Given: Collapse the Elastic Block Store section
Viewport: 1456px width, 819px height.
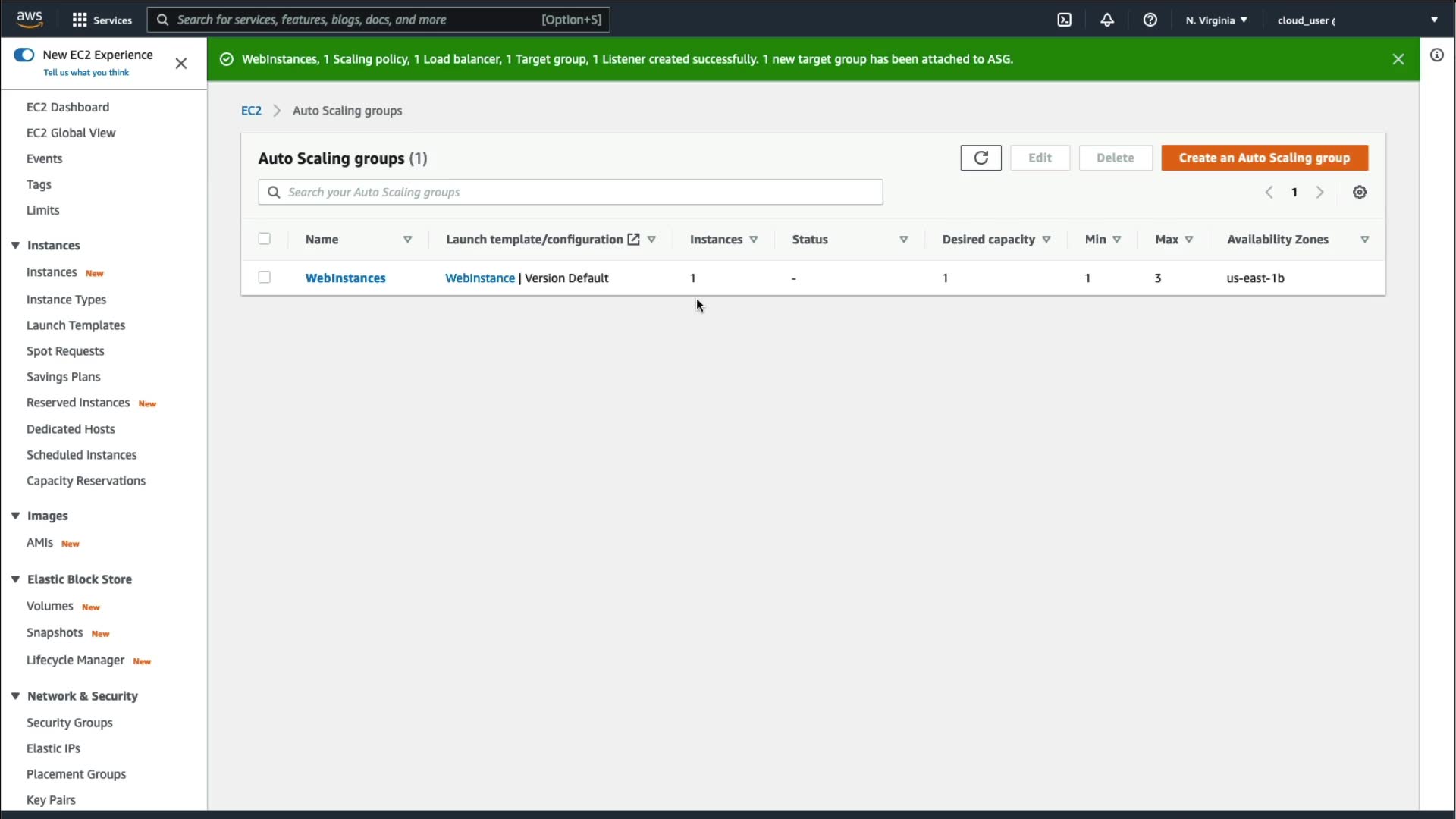Looking at the screenshot, I should tap(15, 579).
